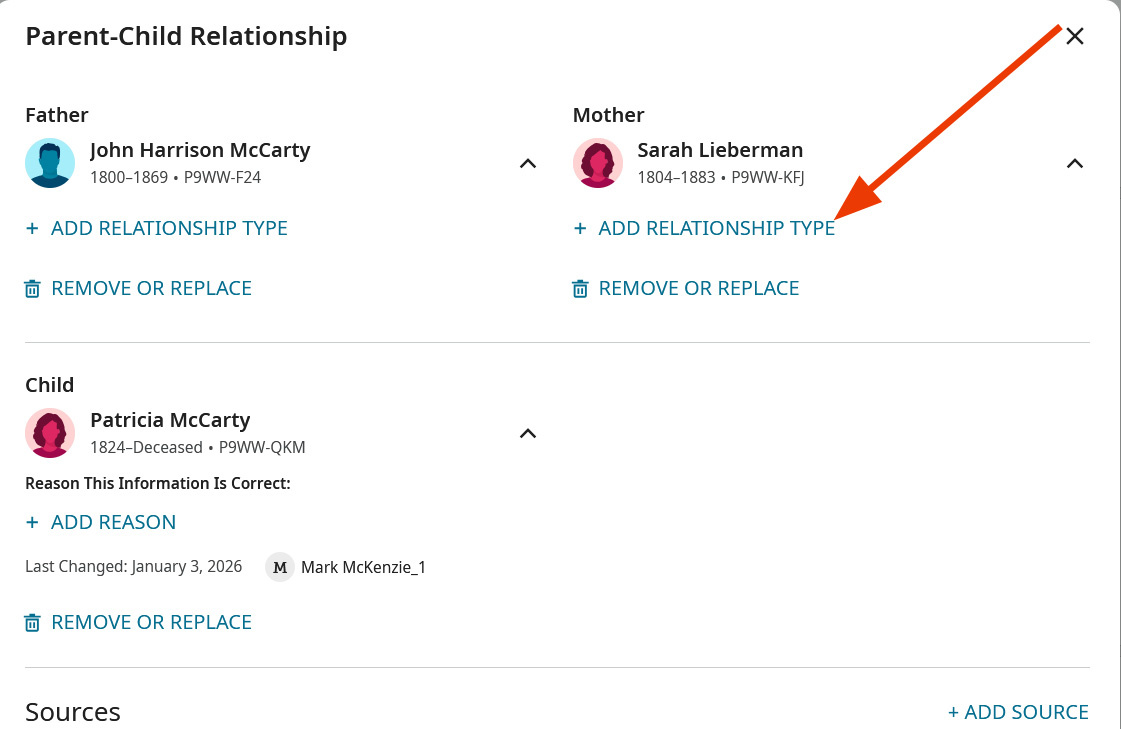Click plus icon beside Add Reason
The height and width of the screenshot is (729, 1121).
click(33, 522)
